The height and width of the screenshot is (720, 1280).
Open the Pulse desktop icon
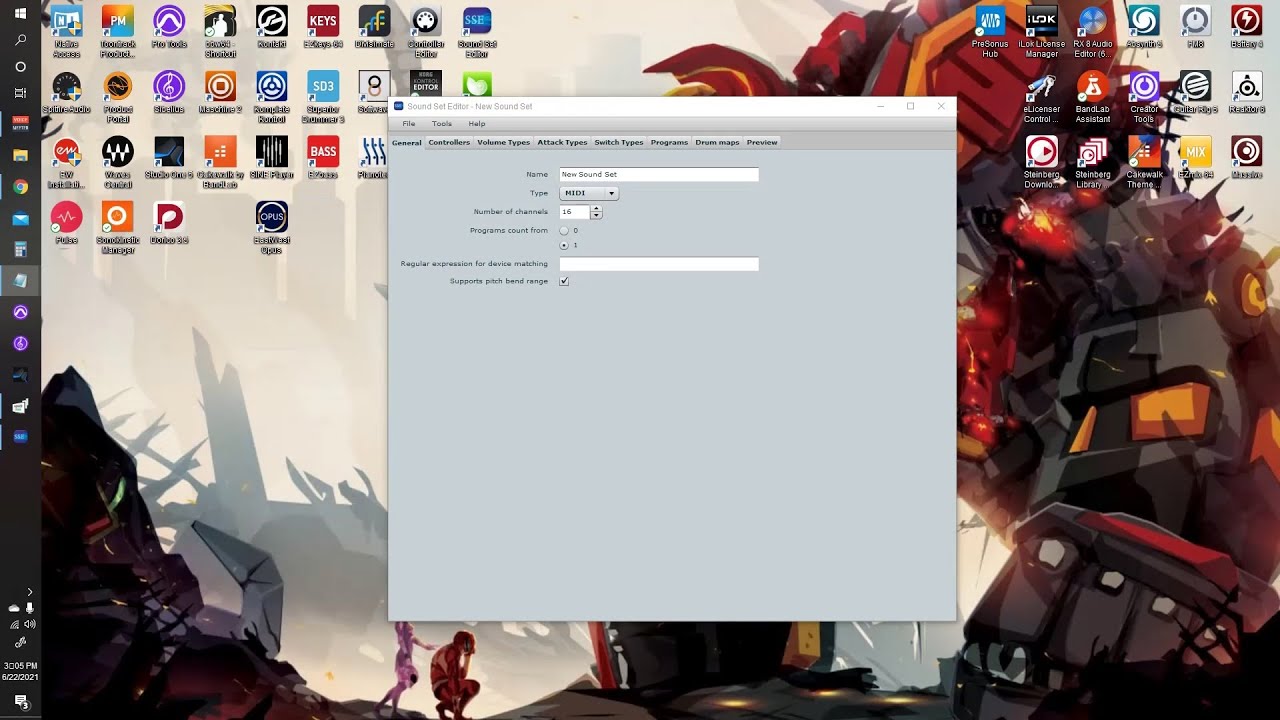[x=66, y=223]
